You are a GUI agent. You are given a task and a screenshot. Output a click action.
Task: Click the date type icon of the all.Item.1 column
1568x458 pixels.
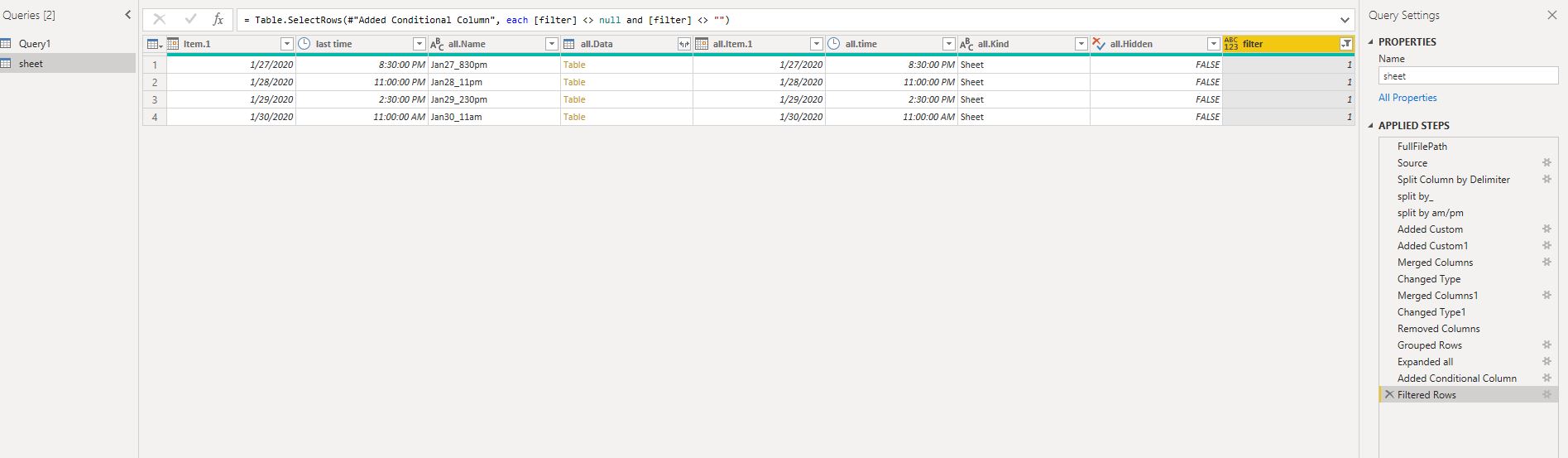pyautogui.click(x=702, y=44)
